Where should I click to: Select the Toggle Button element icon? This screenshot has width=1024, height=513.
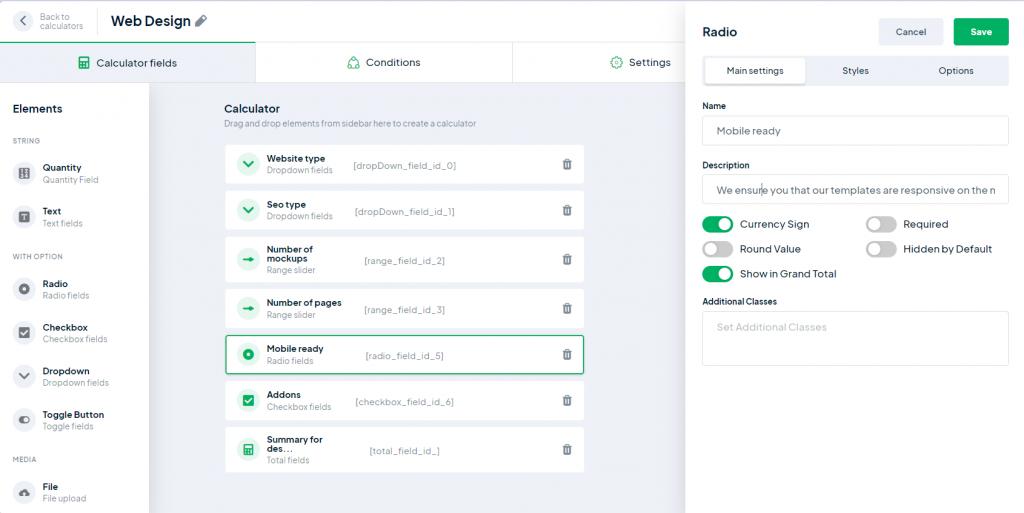click(24, 420)
